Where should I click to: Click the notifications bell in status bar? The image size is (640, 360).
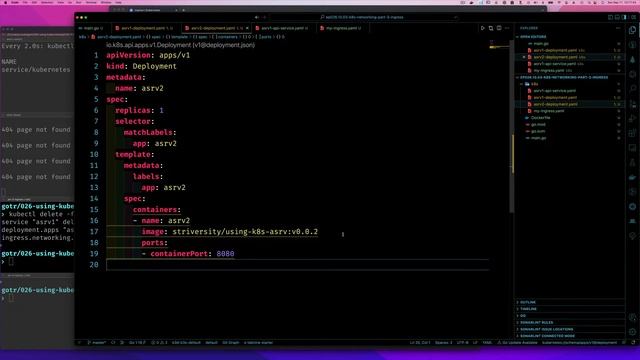[633, 343]
